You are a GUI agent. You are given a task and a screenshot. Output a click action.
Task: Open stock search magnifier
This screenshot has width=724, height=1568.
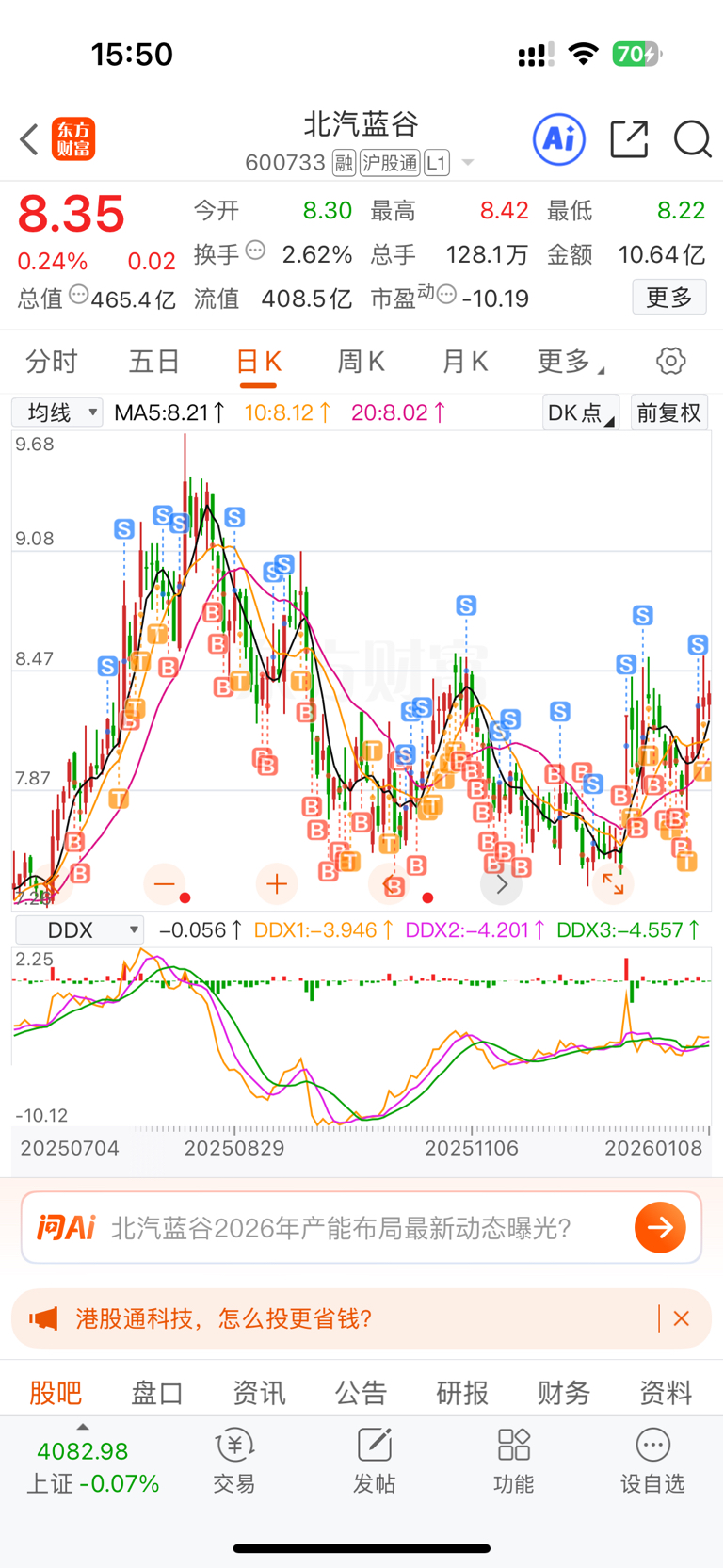point(692,139)
